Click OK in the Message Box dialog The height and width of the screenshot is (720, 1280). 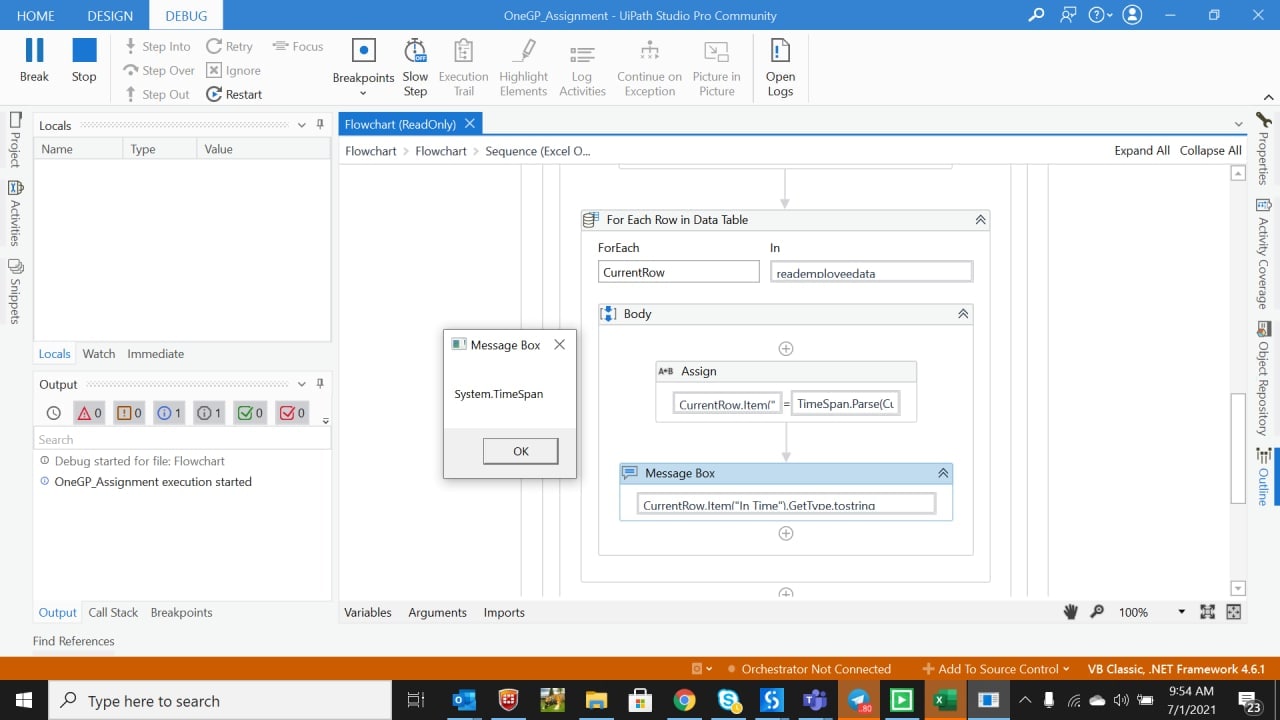pyautogui.click(x=520, y=451)
